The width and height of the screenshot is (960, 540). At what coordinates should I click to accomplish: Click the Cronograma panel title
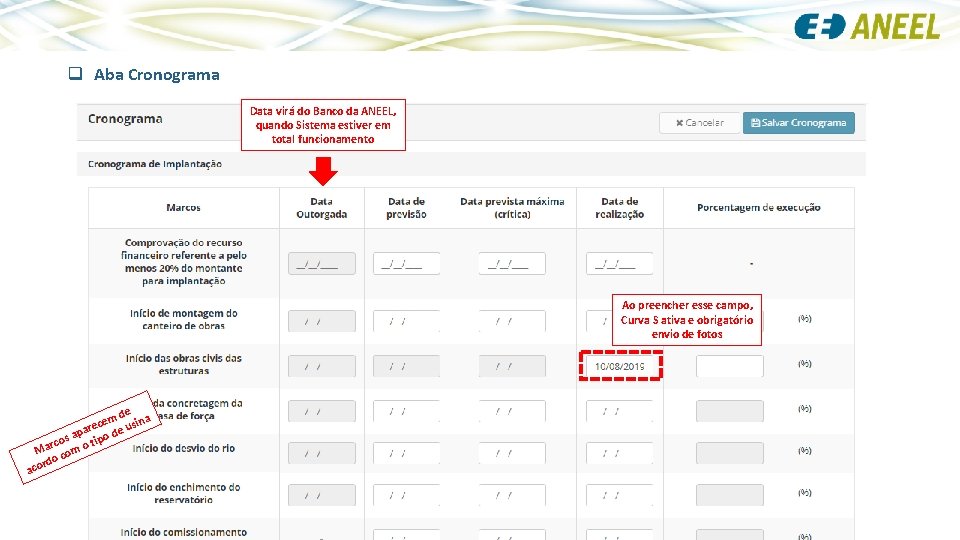click(125, 119)
